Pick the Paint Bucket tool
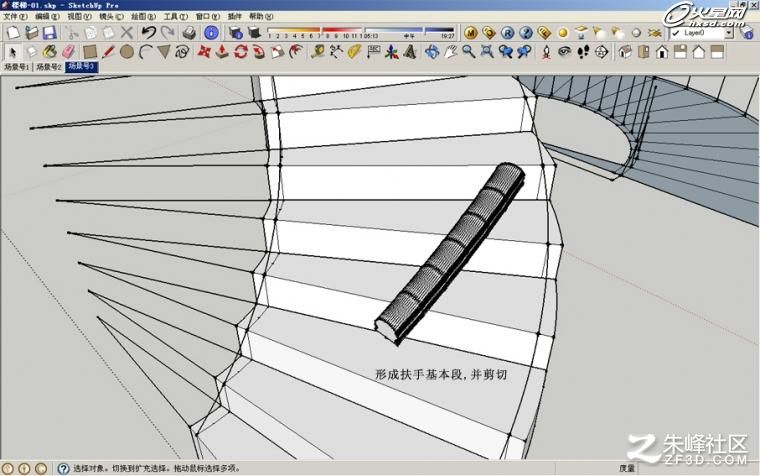The width and height of the screenshot is (760, 476). click(50, 51)
